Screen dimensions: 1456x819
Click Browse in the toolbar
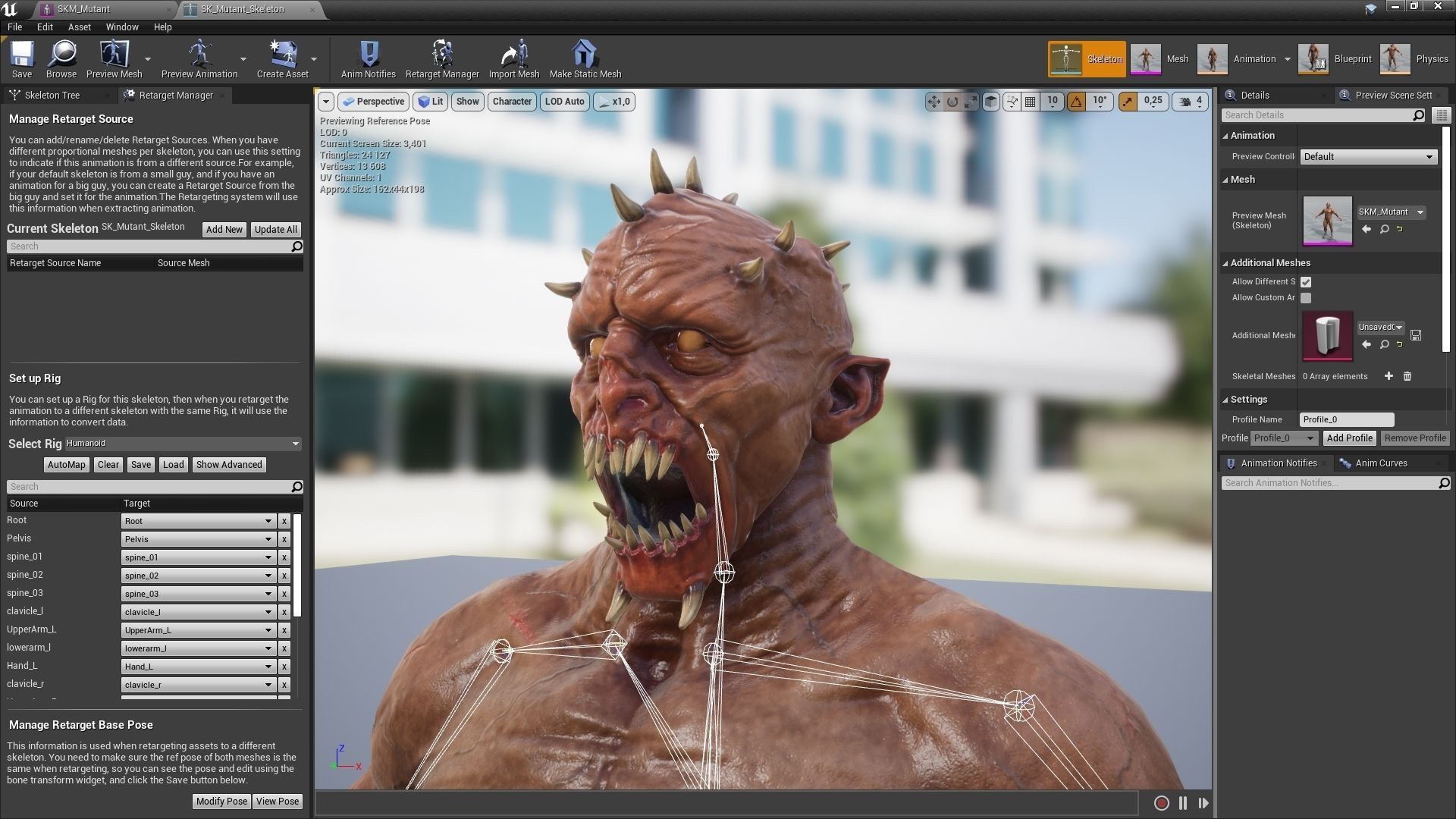(x=61, y=58)
